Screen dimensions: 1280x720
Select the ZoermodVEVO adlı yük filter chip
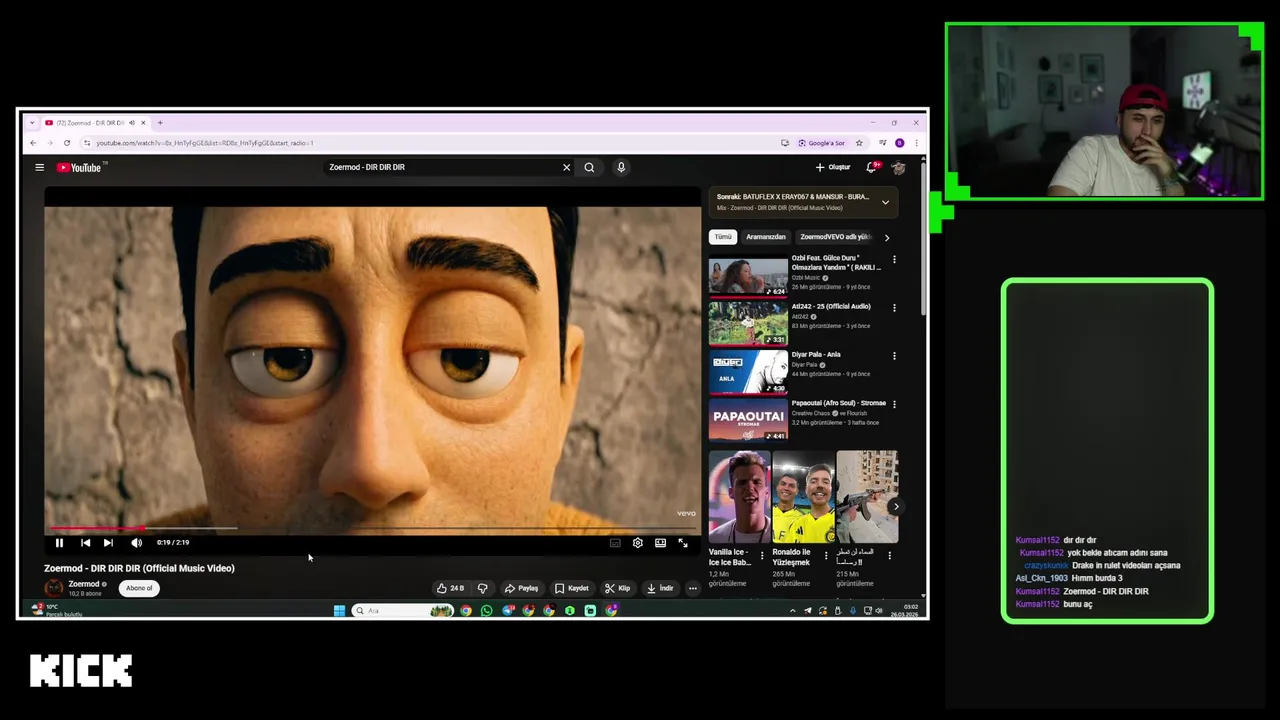835,237
